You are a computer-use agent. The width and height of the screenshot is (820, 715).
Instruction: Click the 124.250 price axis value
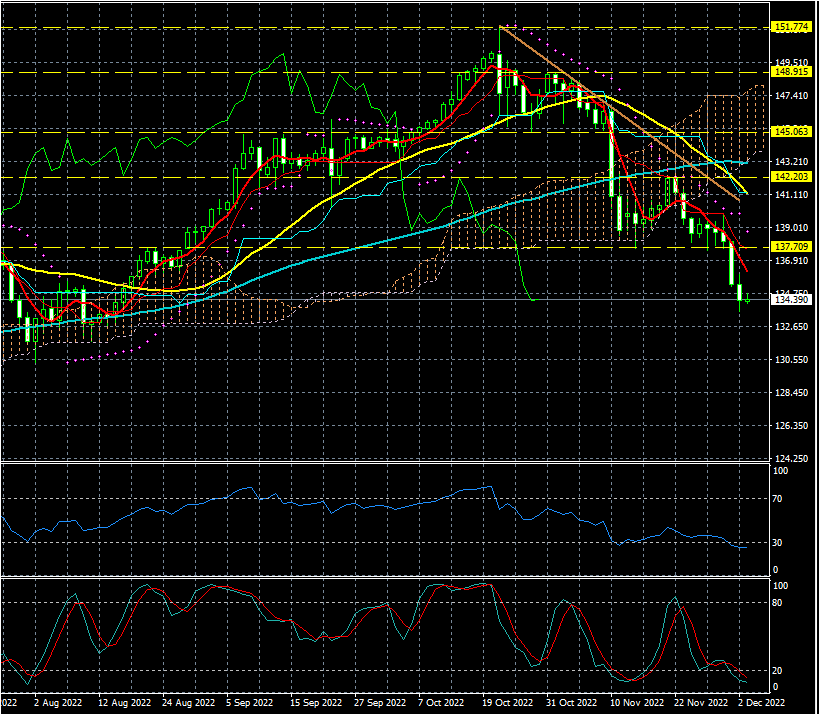(x=792, y=458)
